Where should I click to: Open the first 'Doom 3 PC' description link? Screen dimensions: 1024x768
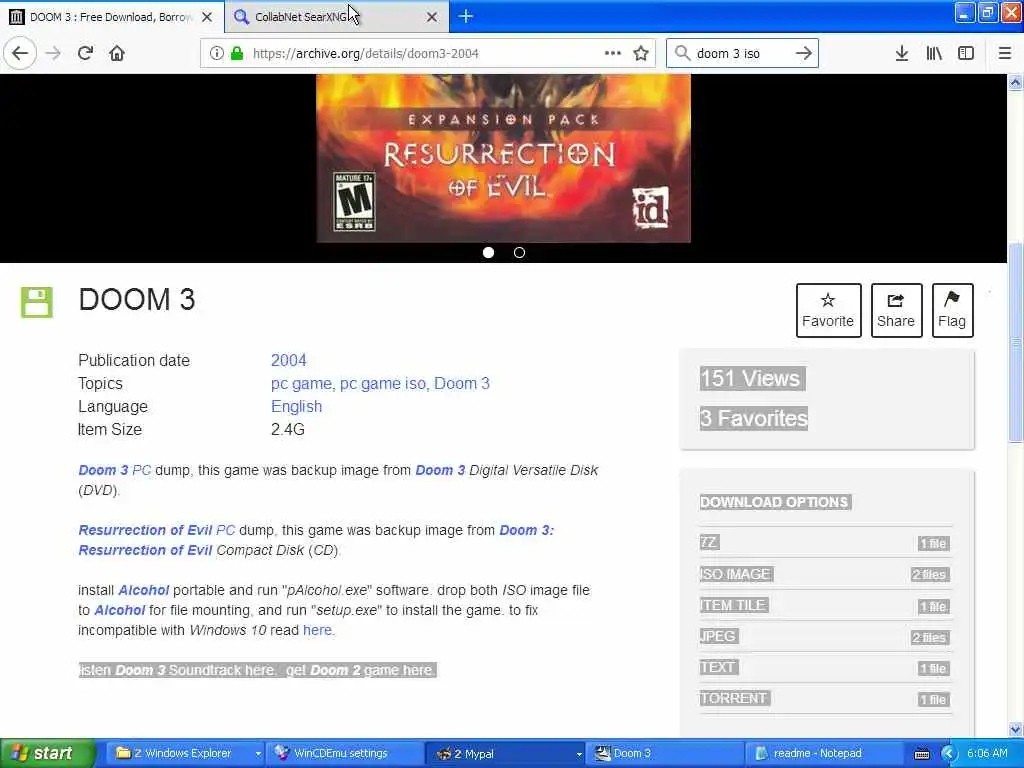point(114,470)
